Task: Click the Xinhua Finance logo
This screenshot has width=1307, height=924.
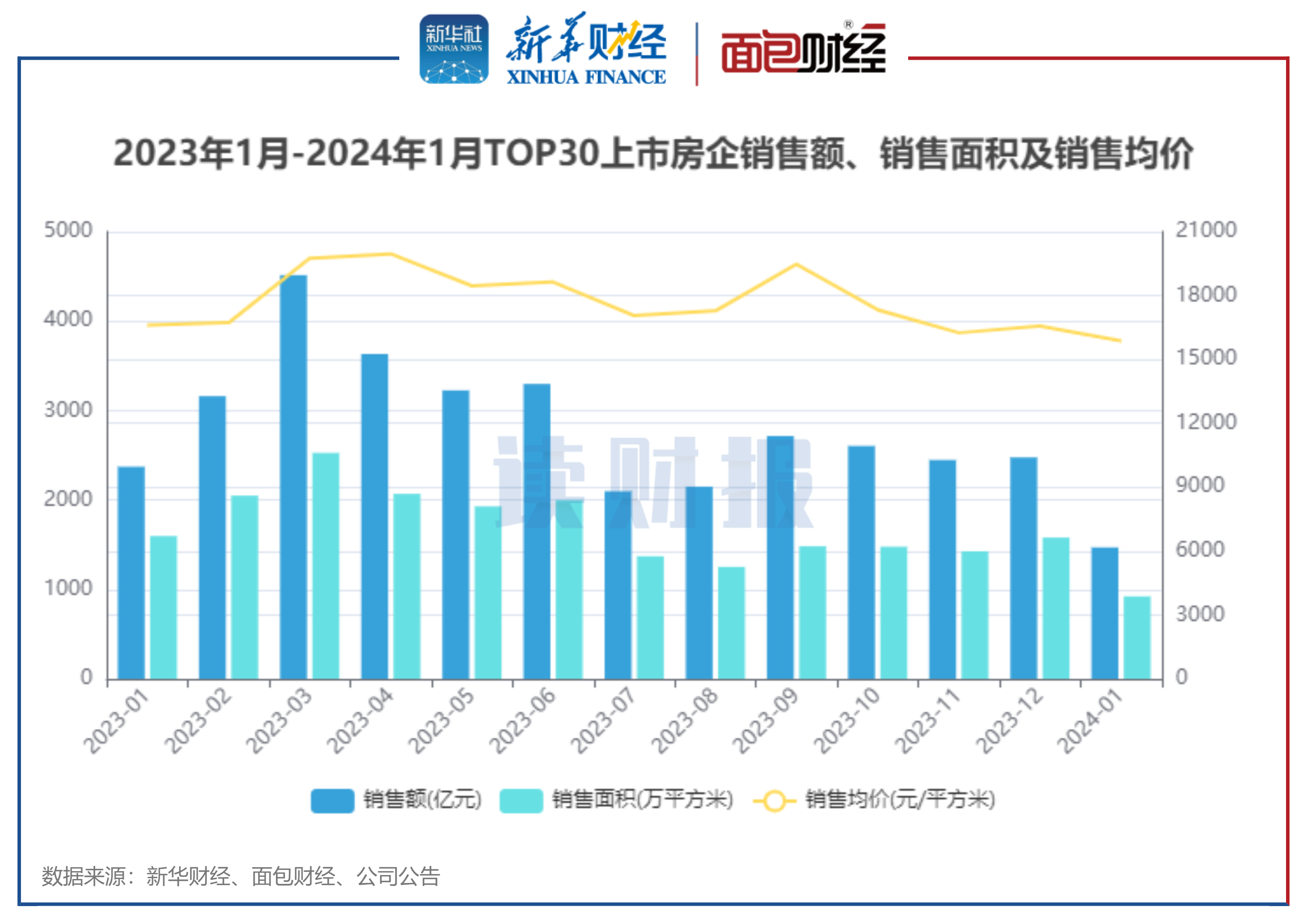Action: tap(586, 49)
